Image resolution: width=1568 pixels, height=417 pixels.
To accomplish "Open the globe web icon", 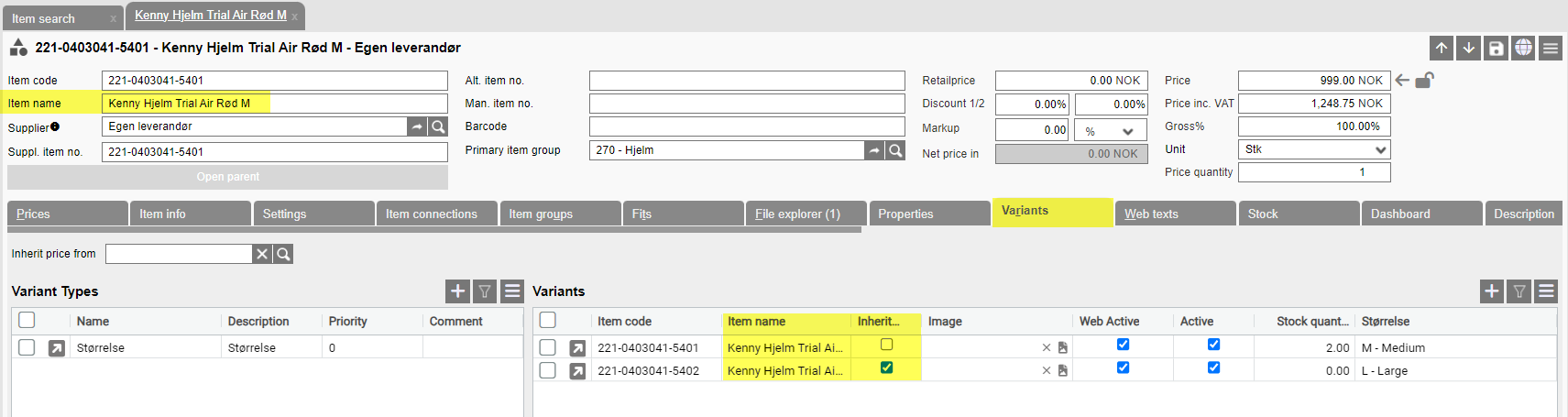I will click(1523, 49).
